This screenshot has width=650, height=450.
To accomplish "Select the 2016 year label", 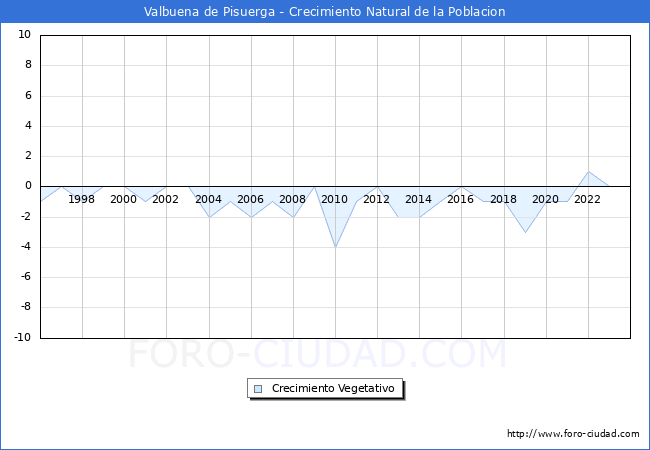I will pyautogui.click(x=460, y=199).
